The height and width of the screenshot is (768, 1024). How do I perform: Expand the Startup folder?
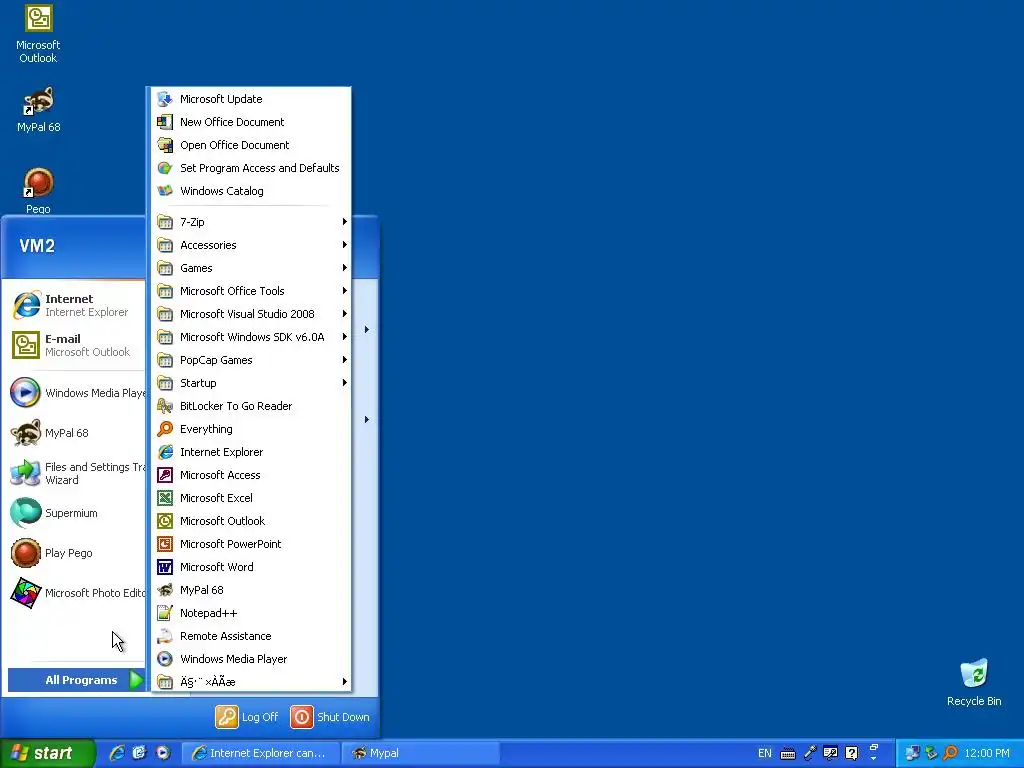pos(249,383)
